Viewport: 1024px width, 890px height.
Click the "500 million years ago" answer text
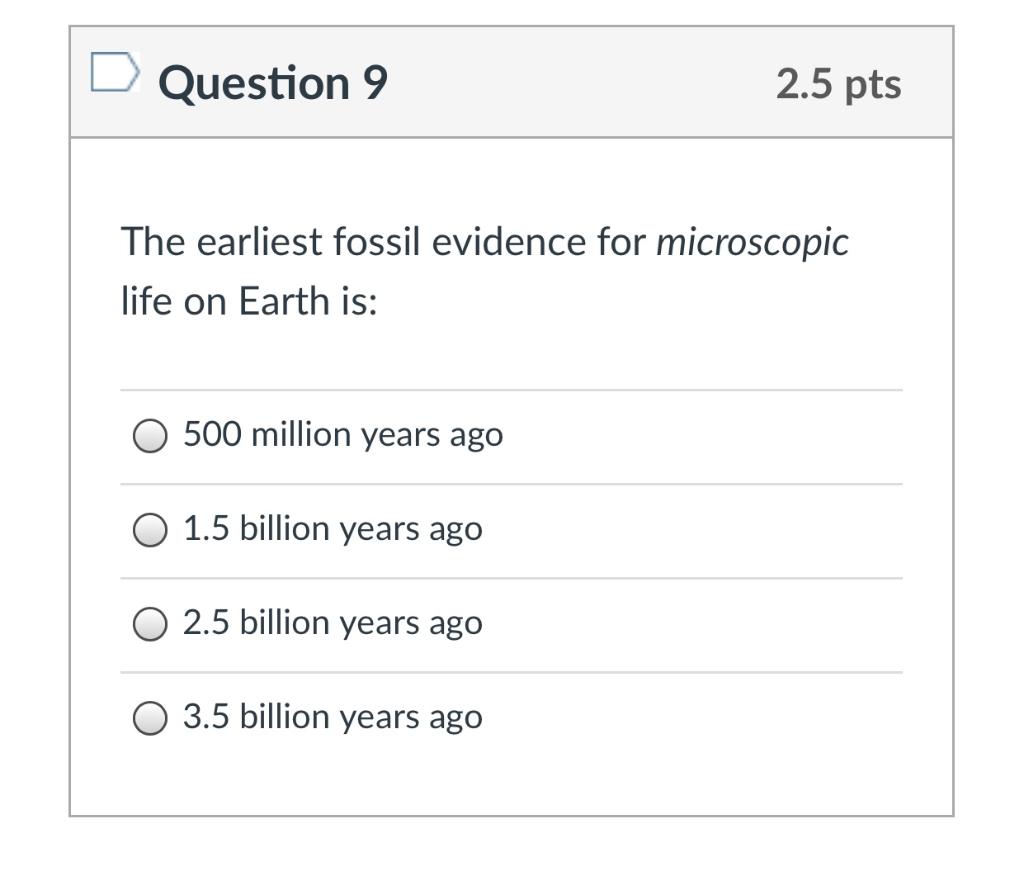tap(343, 435)
